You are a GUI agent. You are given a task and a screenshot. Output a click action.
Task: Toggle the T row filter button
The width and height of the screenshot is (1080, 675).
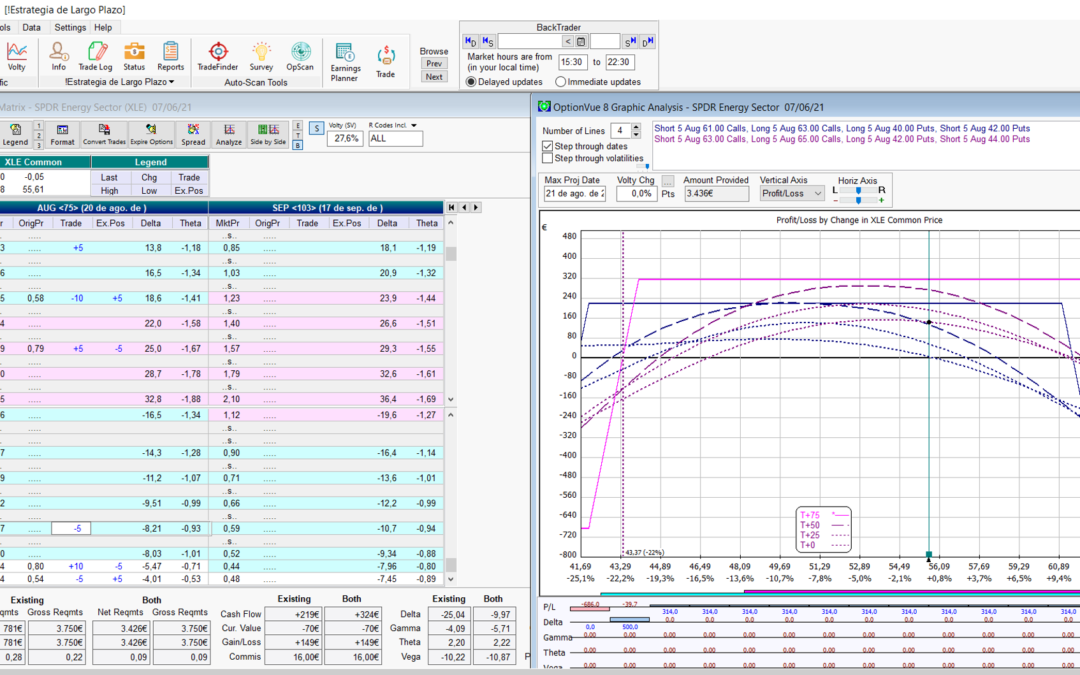(x=298, y=136)
